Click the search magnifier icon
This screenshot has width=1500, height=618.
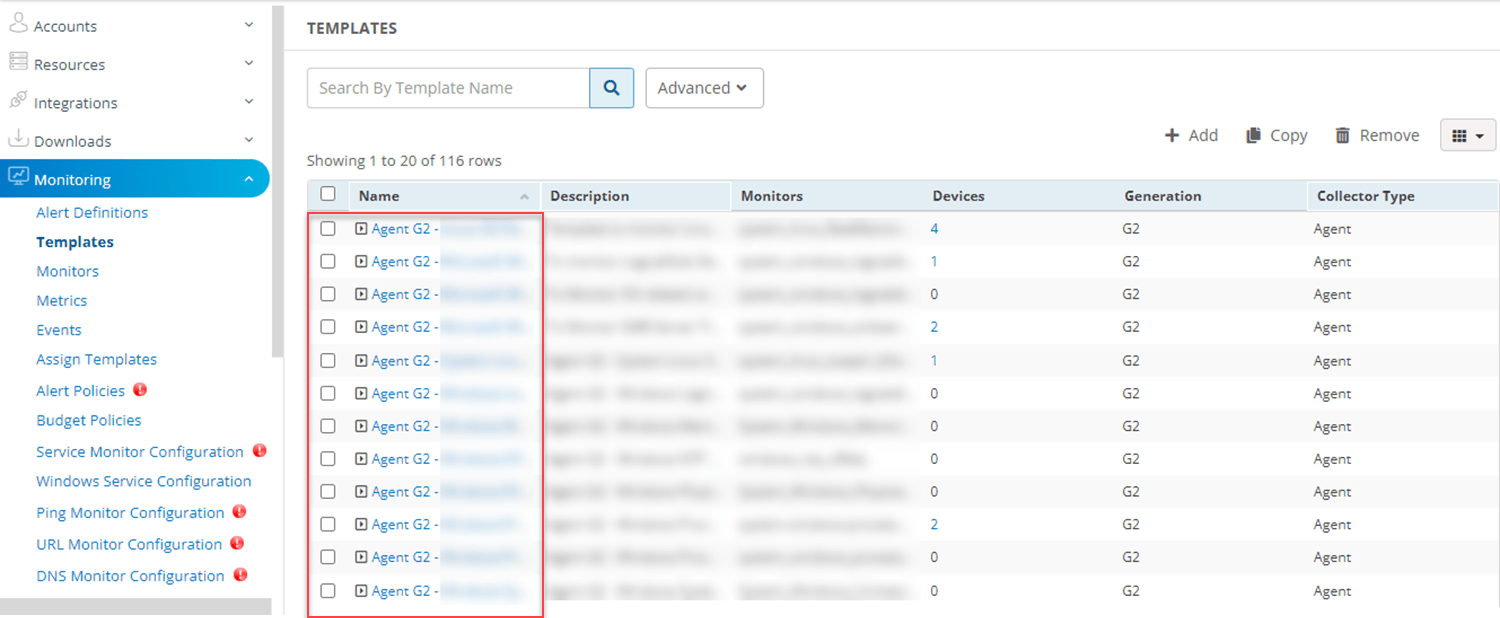[611, 88]
